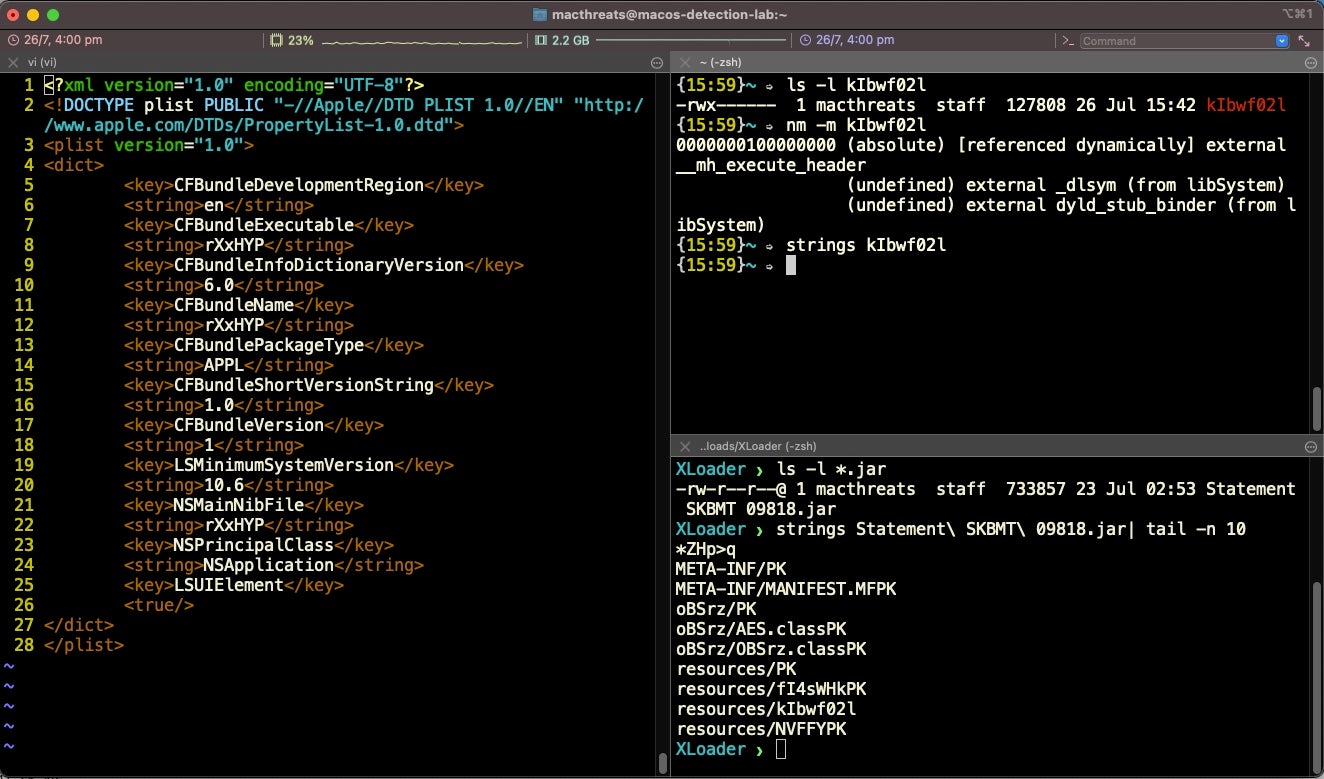Open the ~ (-zsh) pane's ellipsis menu
Image resolution: width=1324 pixels, height=779 pixels.
1311,62
